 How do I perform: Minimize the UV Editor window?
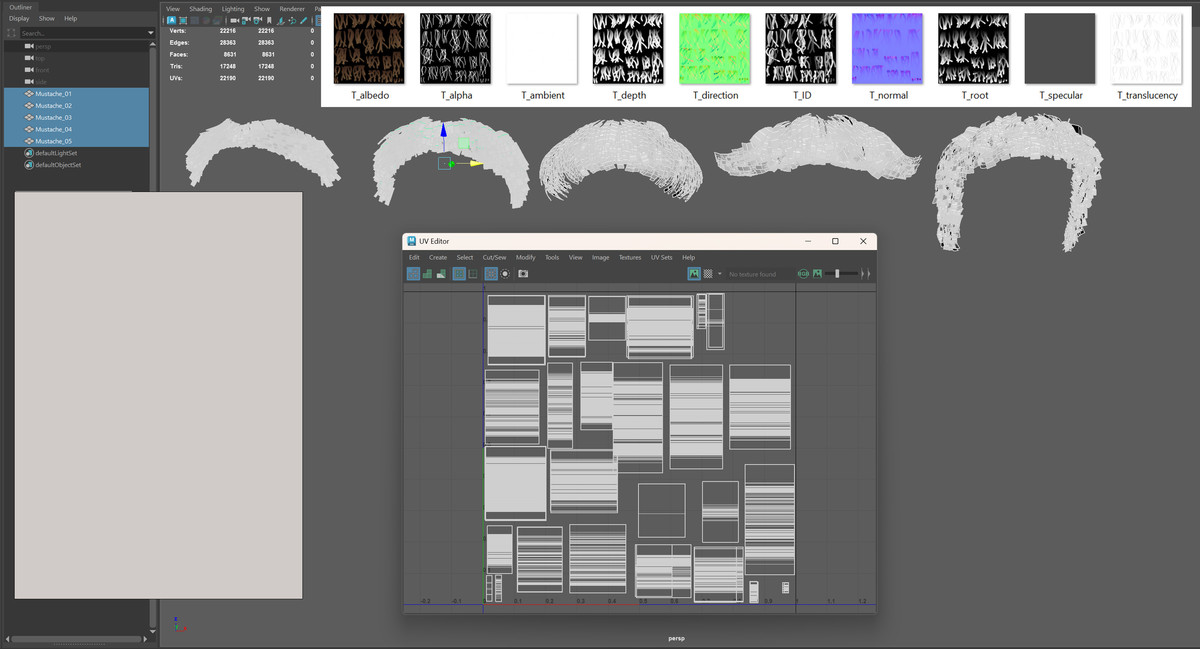(807, 241)
